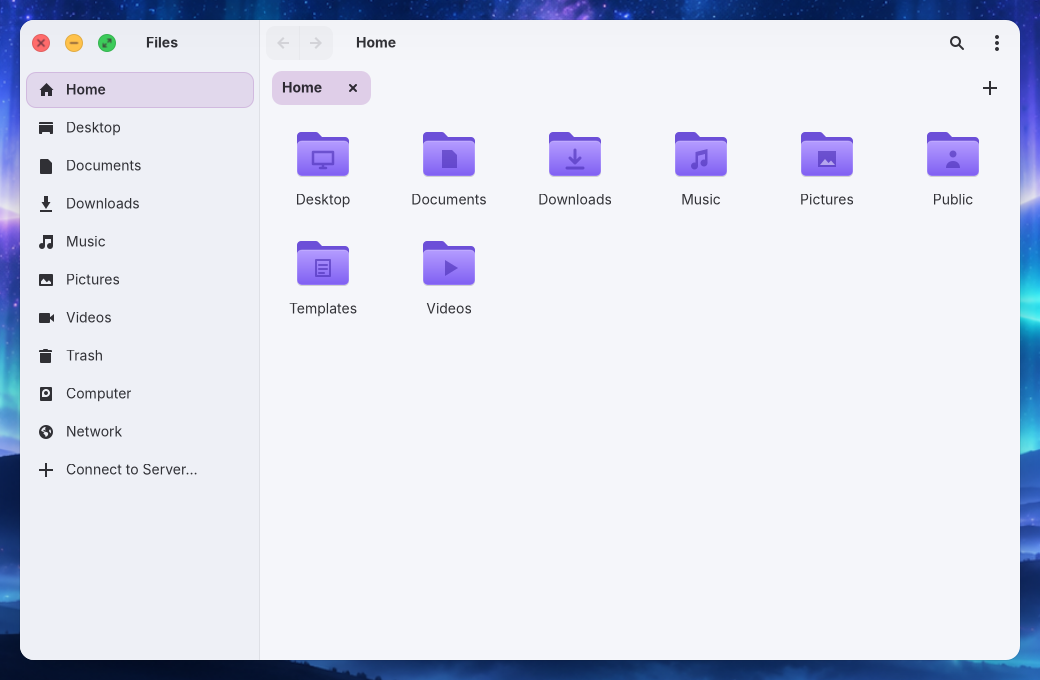
Task: Select Videos in the sidebar
Action: pyautogui.click(x=140, y=318)
